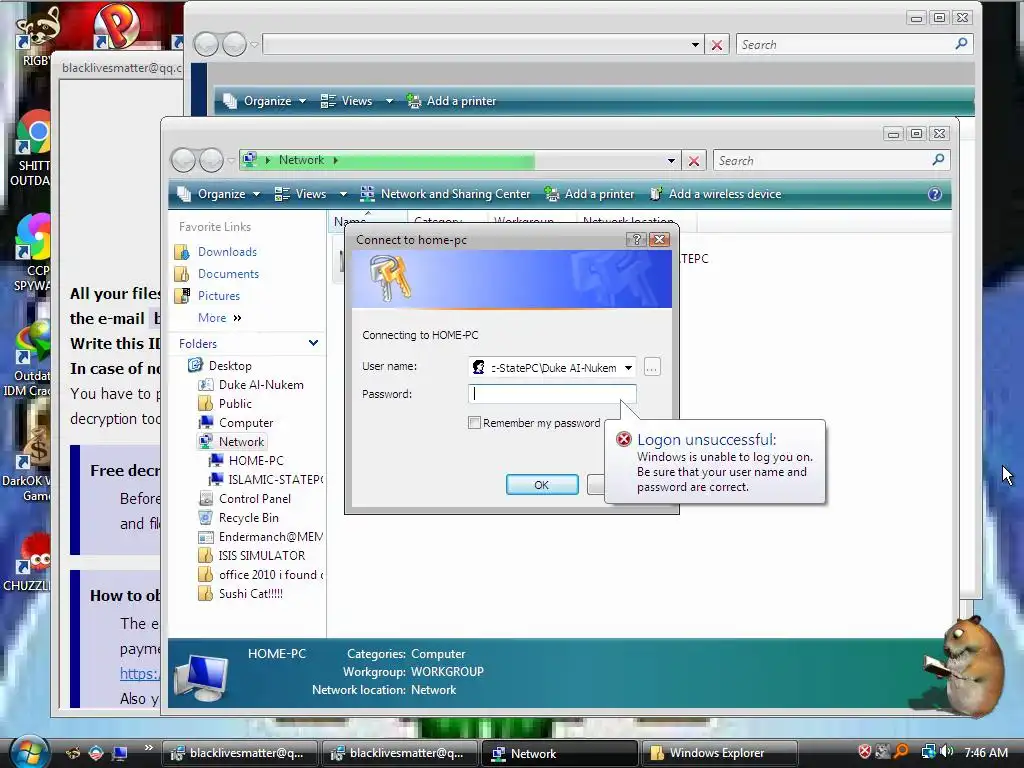Switch to first blacklivesmatter taskbar button
The width and height of the screenshot is (1024, 768).
(x=239, y=753)
